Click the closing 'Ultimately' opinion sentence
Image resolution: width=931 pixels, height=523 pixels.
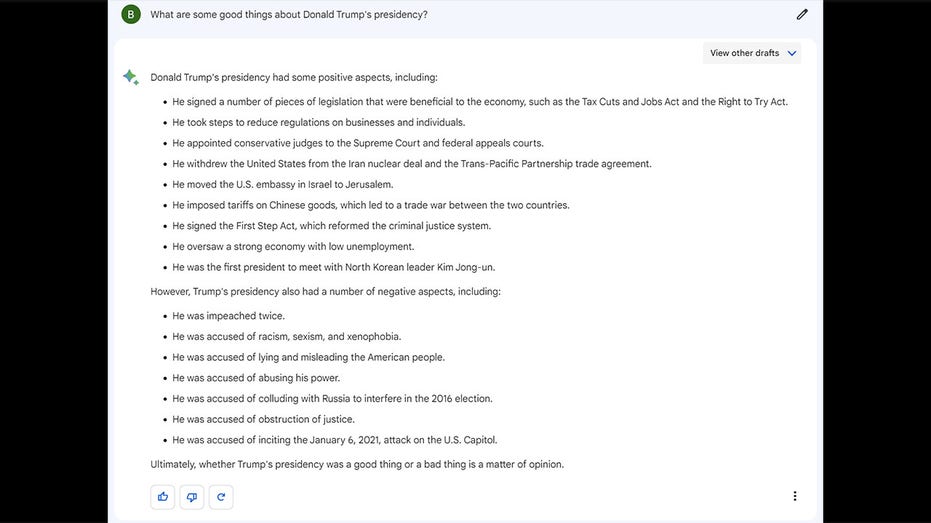[x=357, y=464]
